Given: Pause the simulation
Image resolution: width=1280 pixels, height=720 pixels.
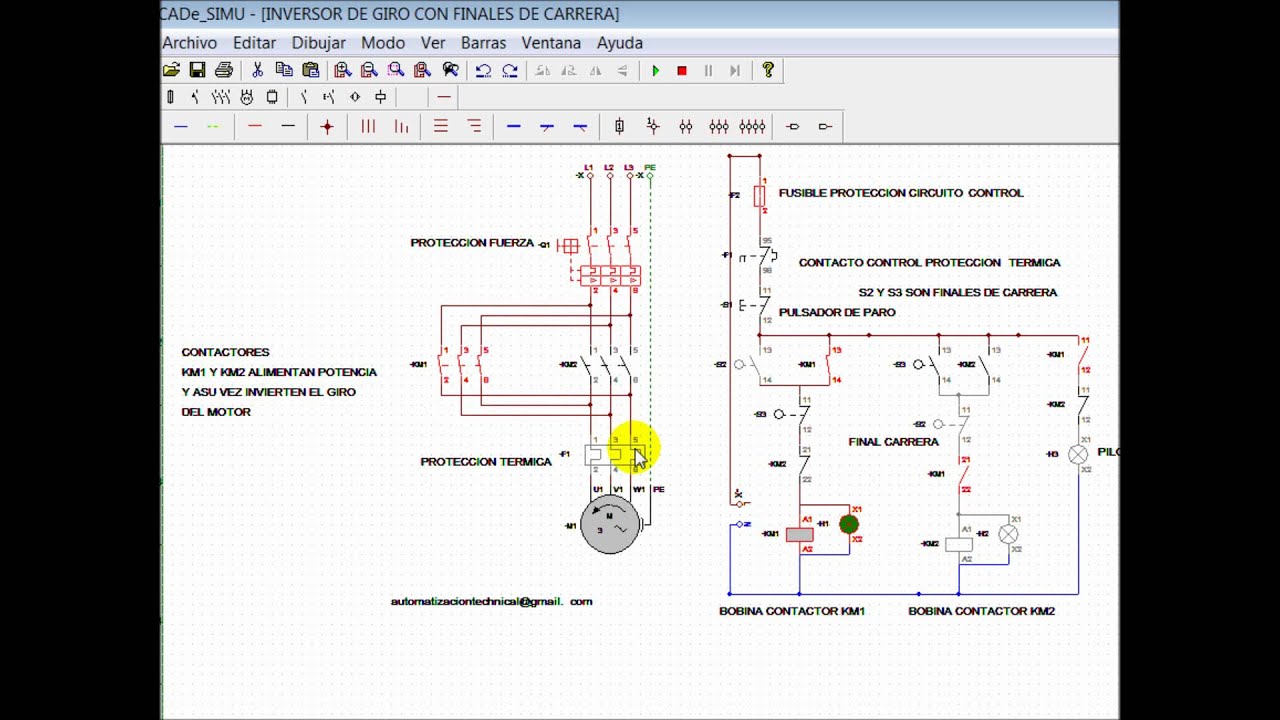Looking at the screenshot, I should (709, 70).
